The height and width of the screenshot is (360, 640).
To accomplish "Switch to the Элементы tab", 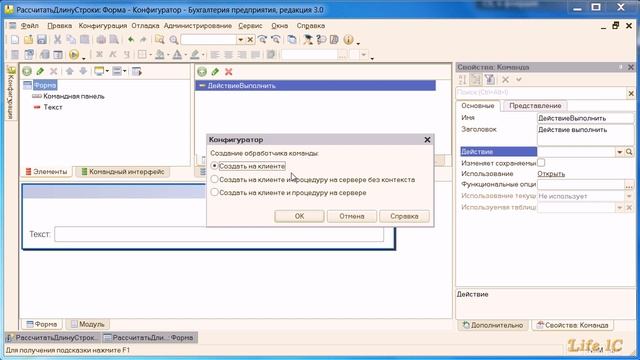I will pyautogui.click(x=46, y=172).
